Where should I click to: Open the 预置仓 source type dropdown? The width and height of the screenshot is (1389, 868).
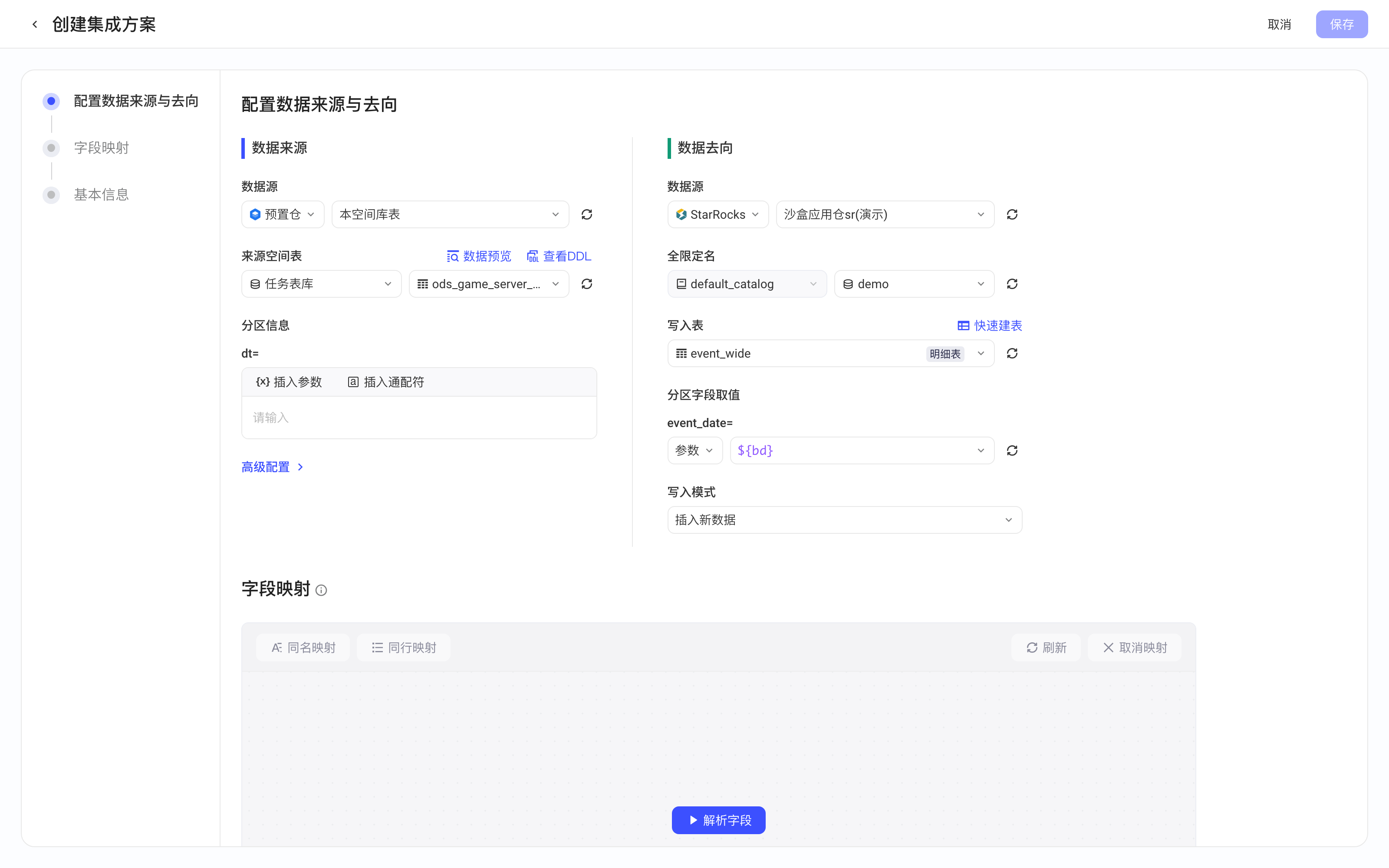(283, 214)
